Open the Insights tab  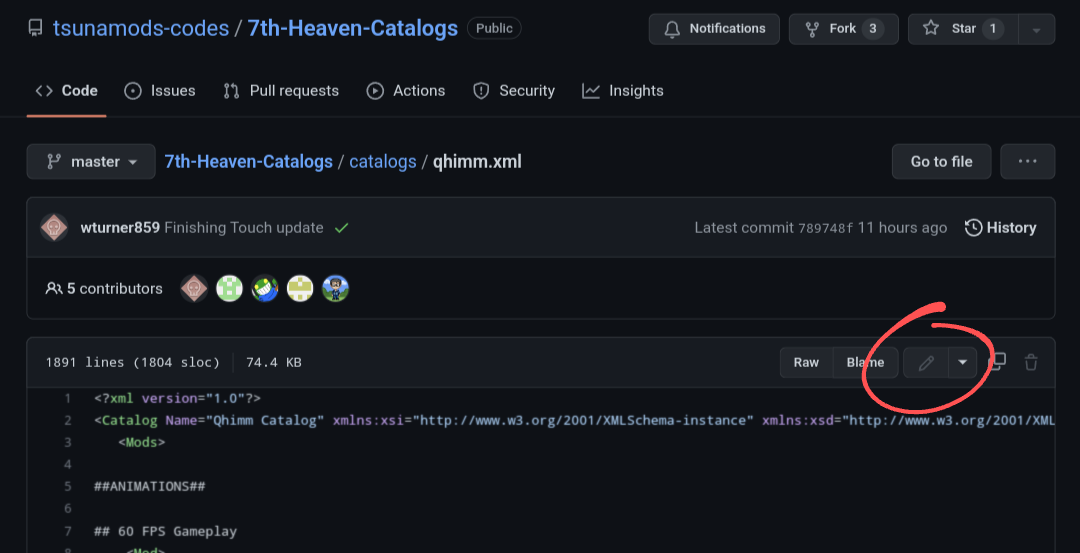coord(623,91)
